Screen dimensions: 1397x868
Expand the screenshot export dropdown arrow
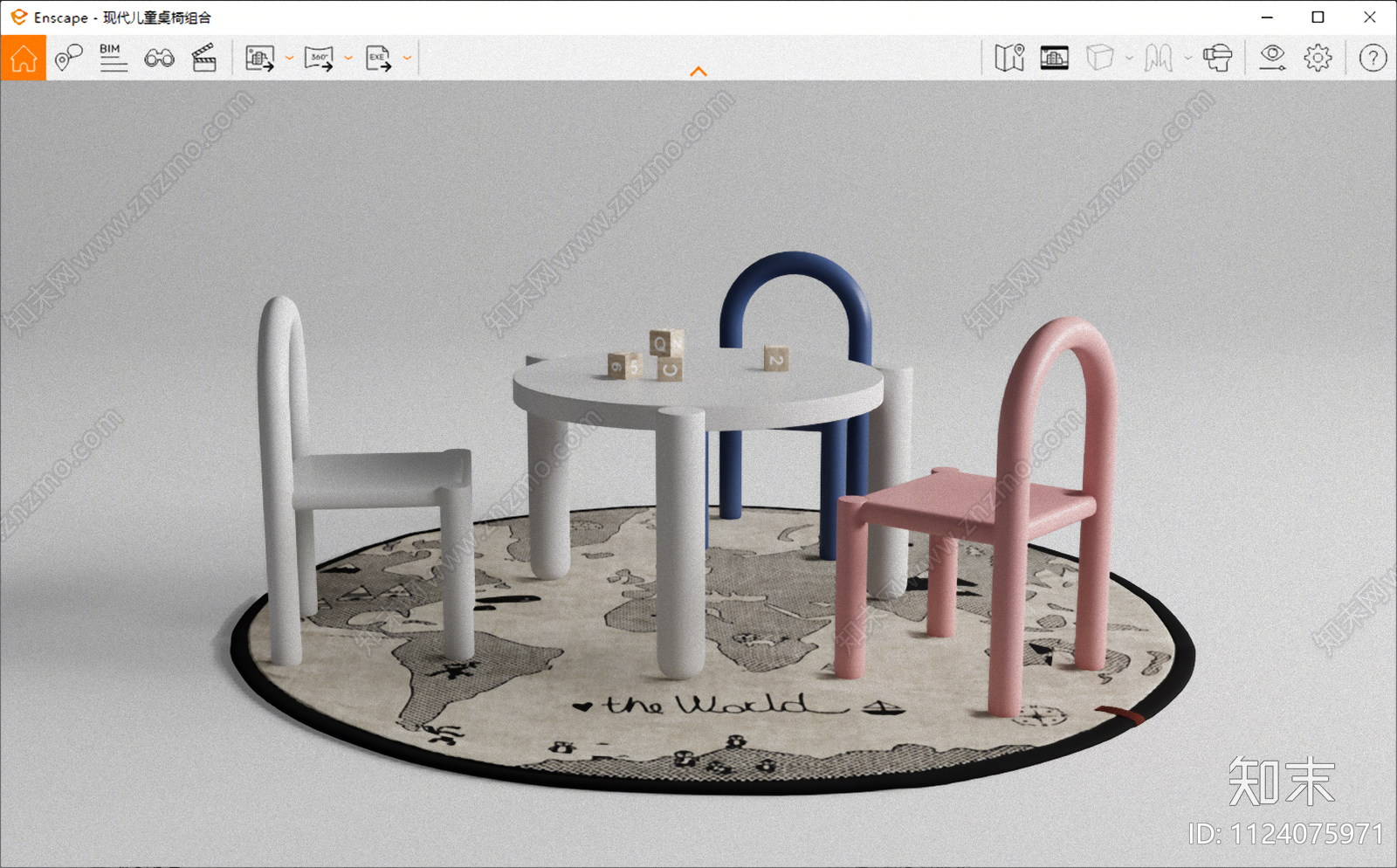(289, 59)
